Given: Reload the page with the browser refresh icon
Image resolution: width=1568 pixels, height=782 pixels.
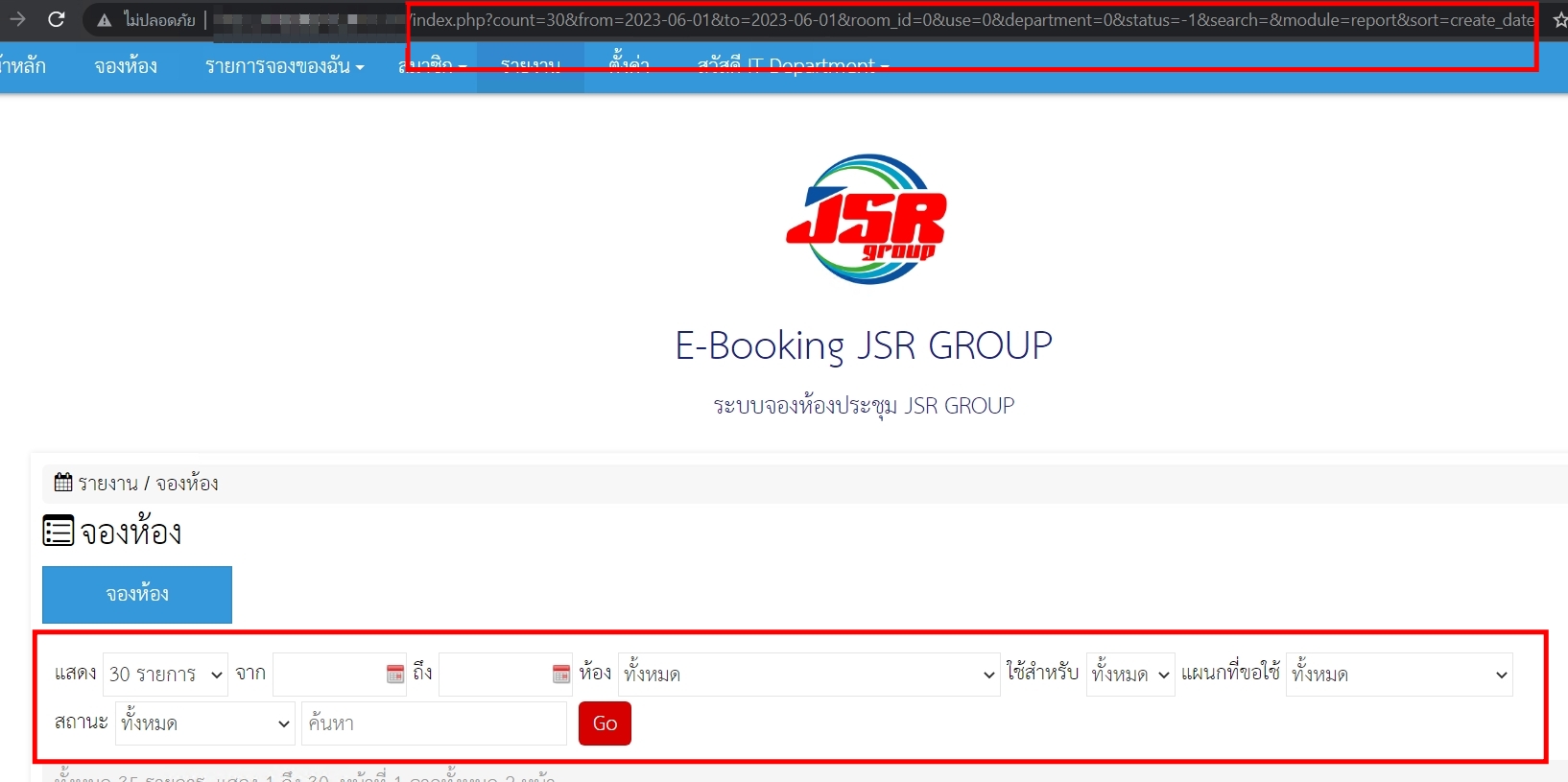Looking at the screenshot, I should pyautogui.click(x=57, y=19).
